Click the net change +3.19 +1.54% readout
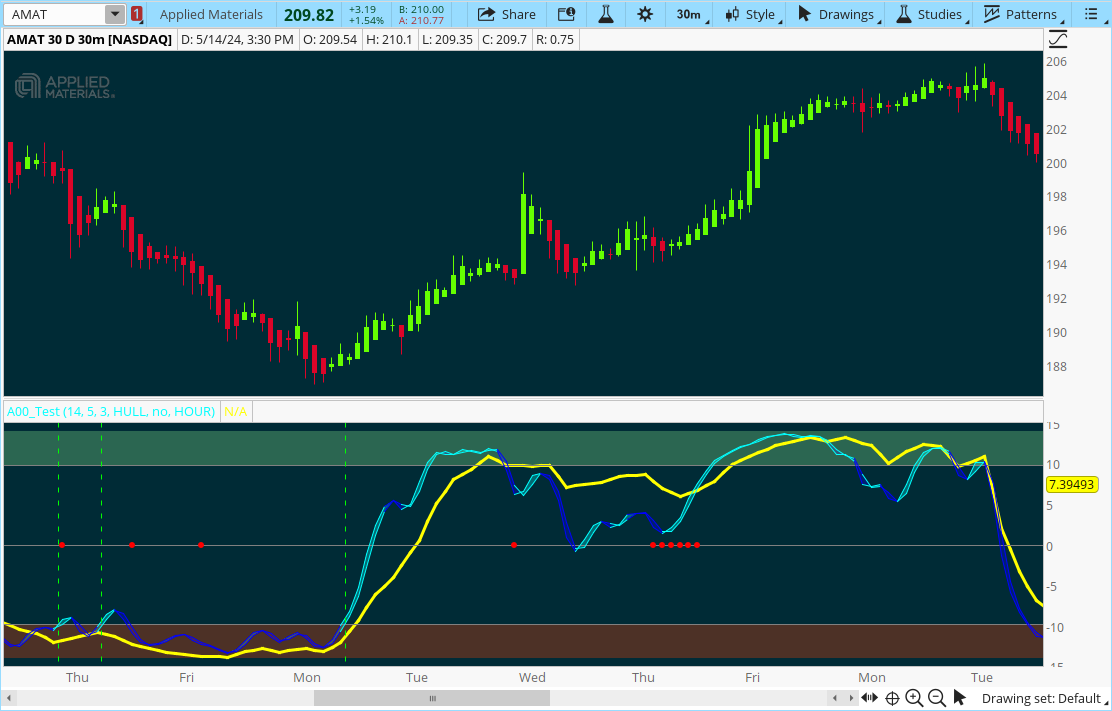 (x=366, y=15)
